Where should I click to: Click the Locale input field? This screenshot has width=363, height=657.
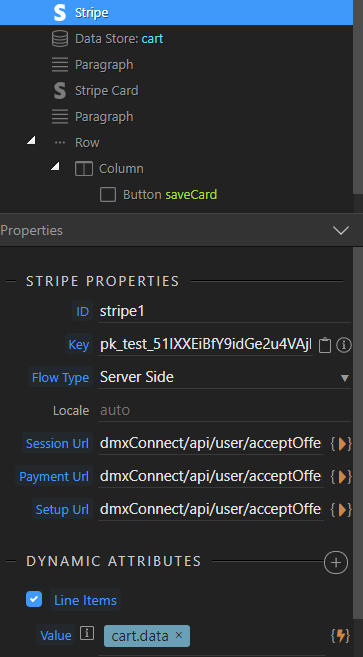coord(224,410)
